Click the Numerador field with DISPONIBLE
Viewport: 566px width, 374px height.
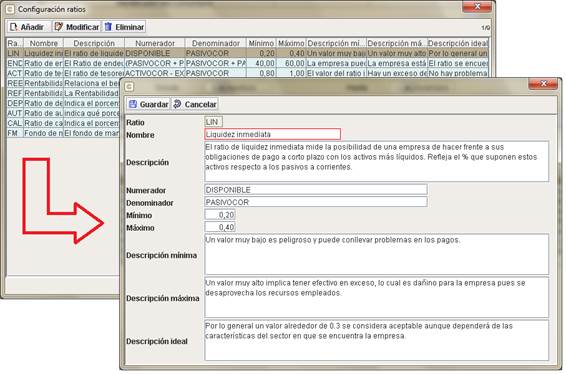pyautogui.click(x=316, y=190)
